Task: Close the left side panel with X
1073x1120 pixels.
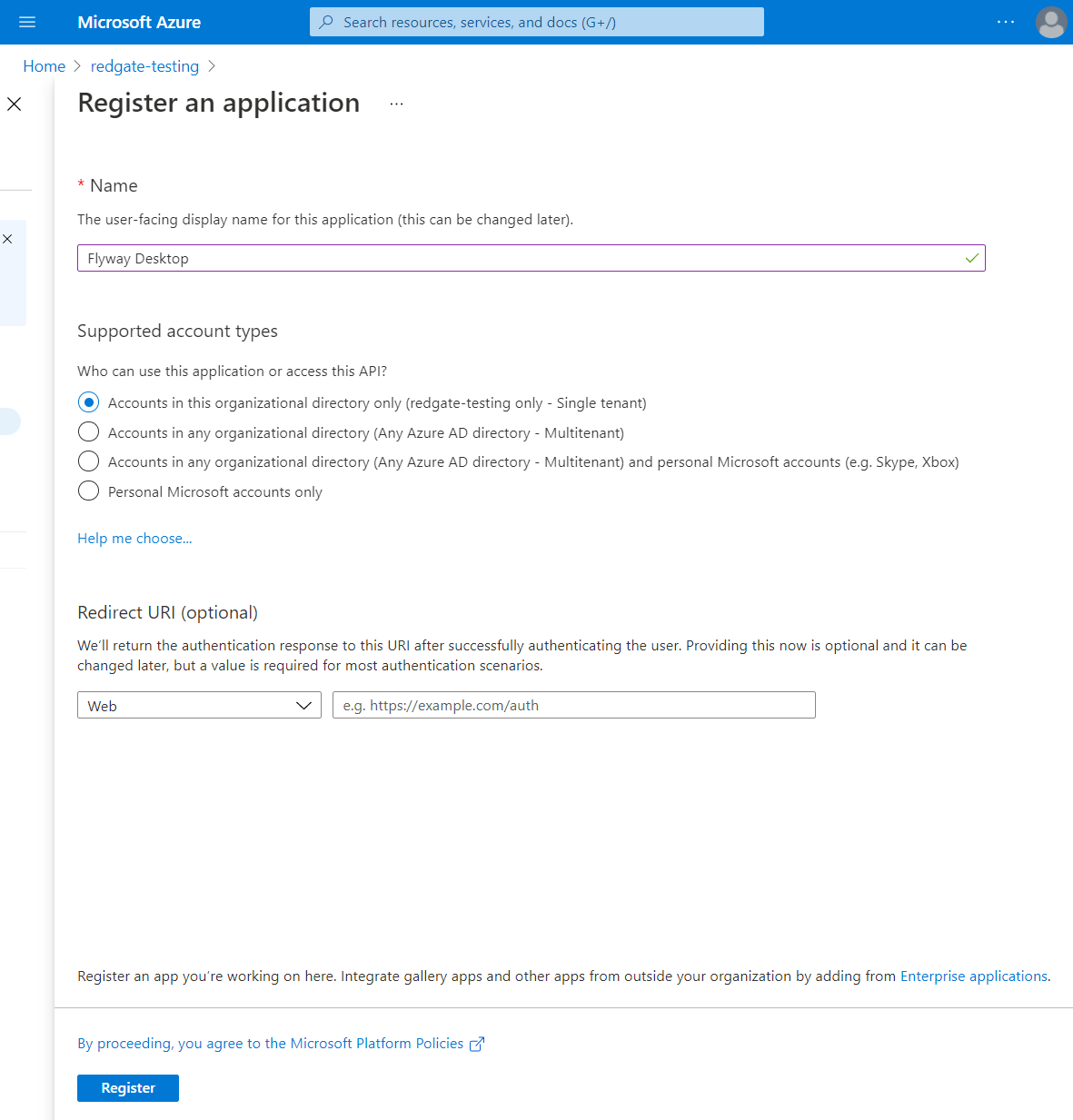Action: [15, 104]
